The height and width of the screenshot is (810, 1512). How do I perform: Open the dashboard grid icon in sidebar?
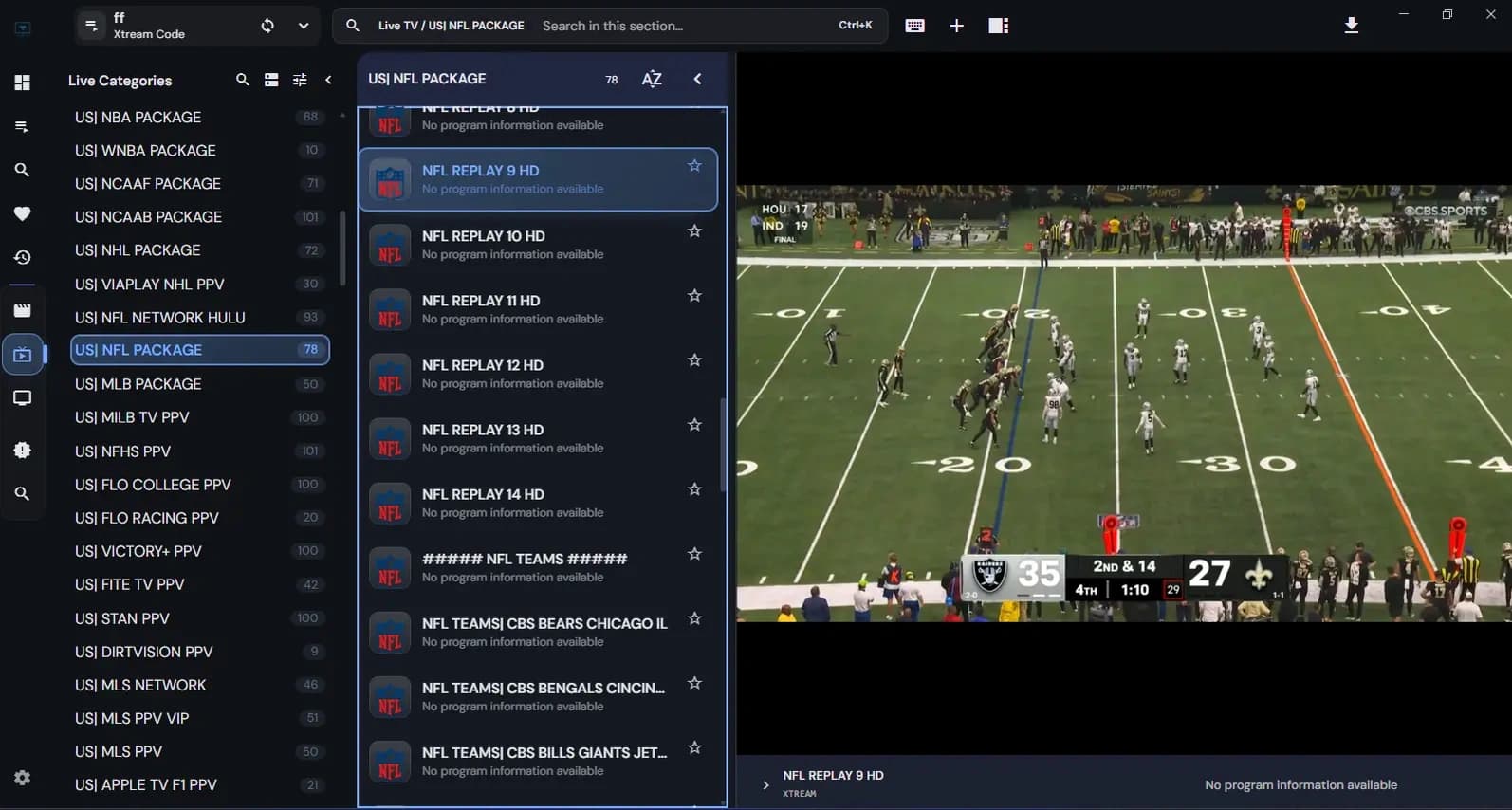tap(23, 83)
